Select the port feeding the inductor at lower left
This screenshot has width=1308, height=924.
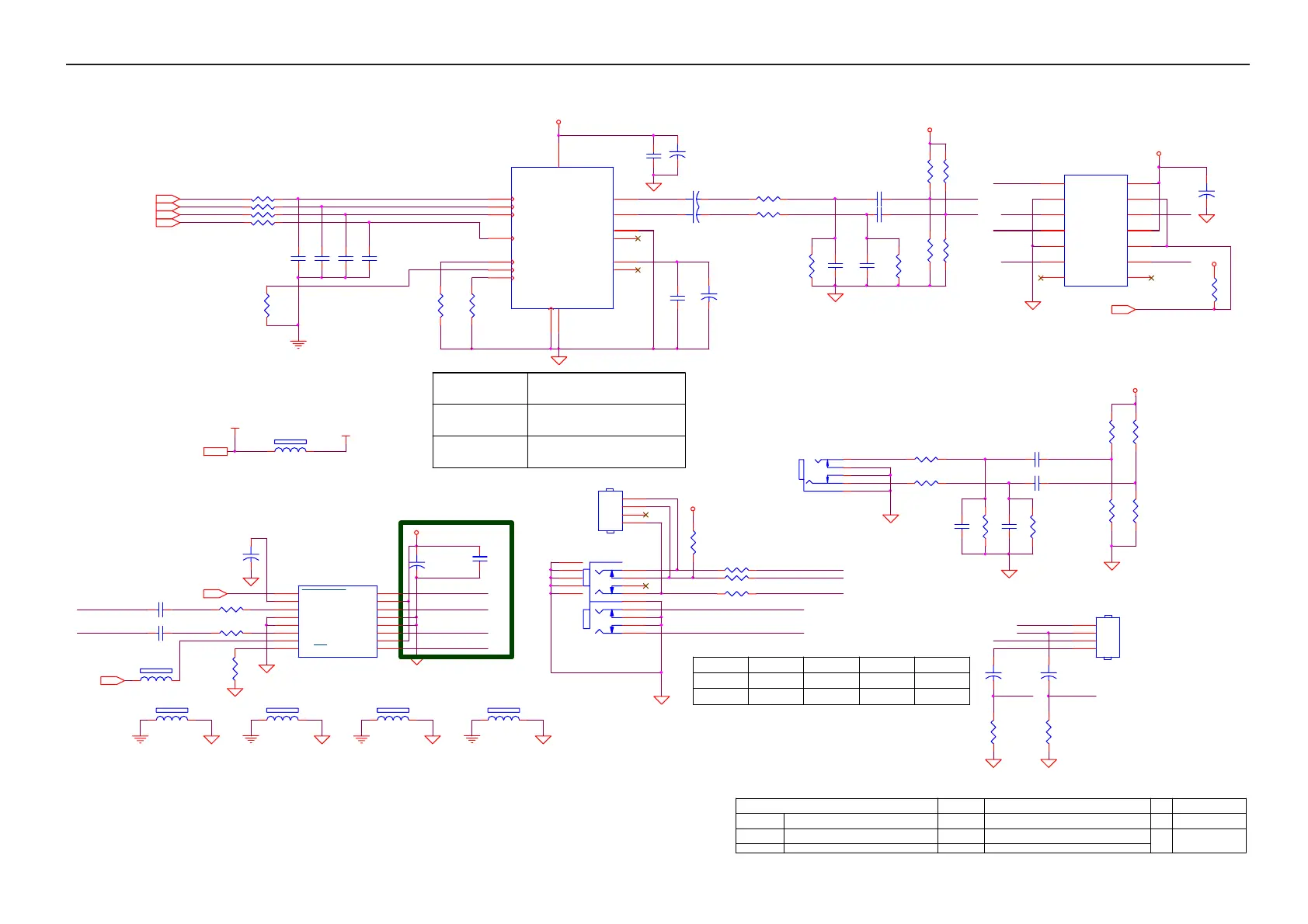(x=113, y=681)
